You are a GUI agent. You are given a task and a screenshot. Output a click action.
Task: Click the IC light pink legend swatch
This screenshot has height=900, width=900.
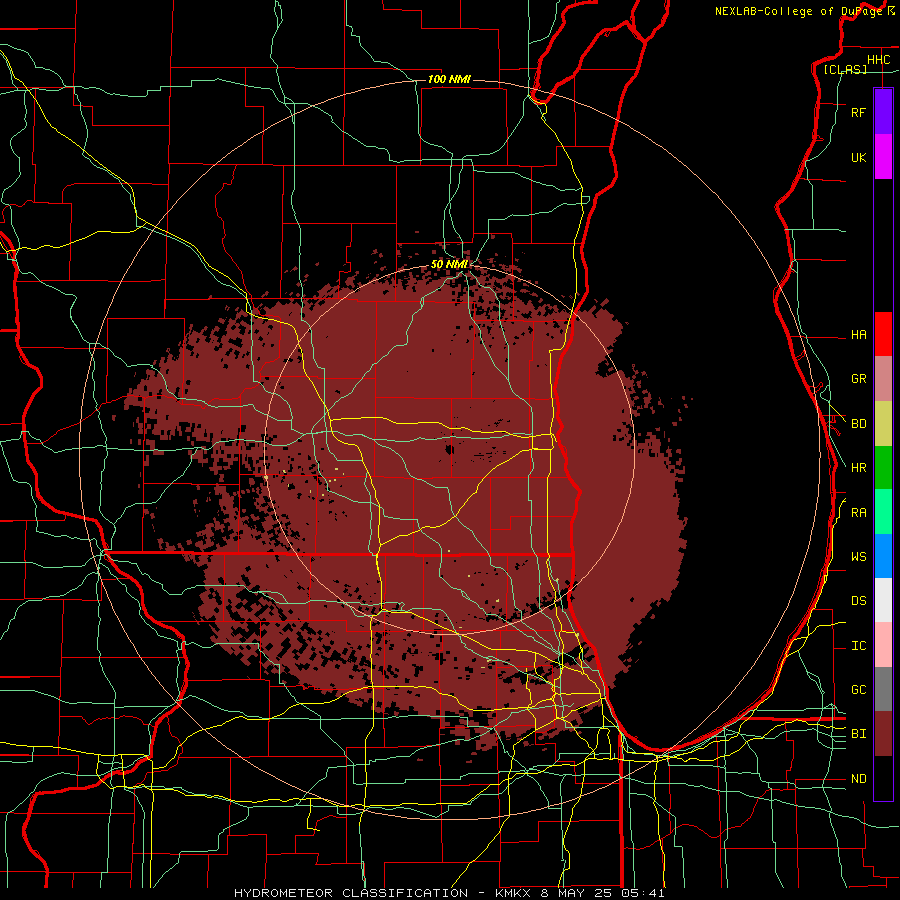click(883, 645)
